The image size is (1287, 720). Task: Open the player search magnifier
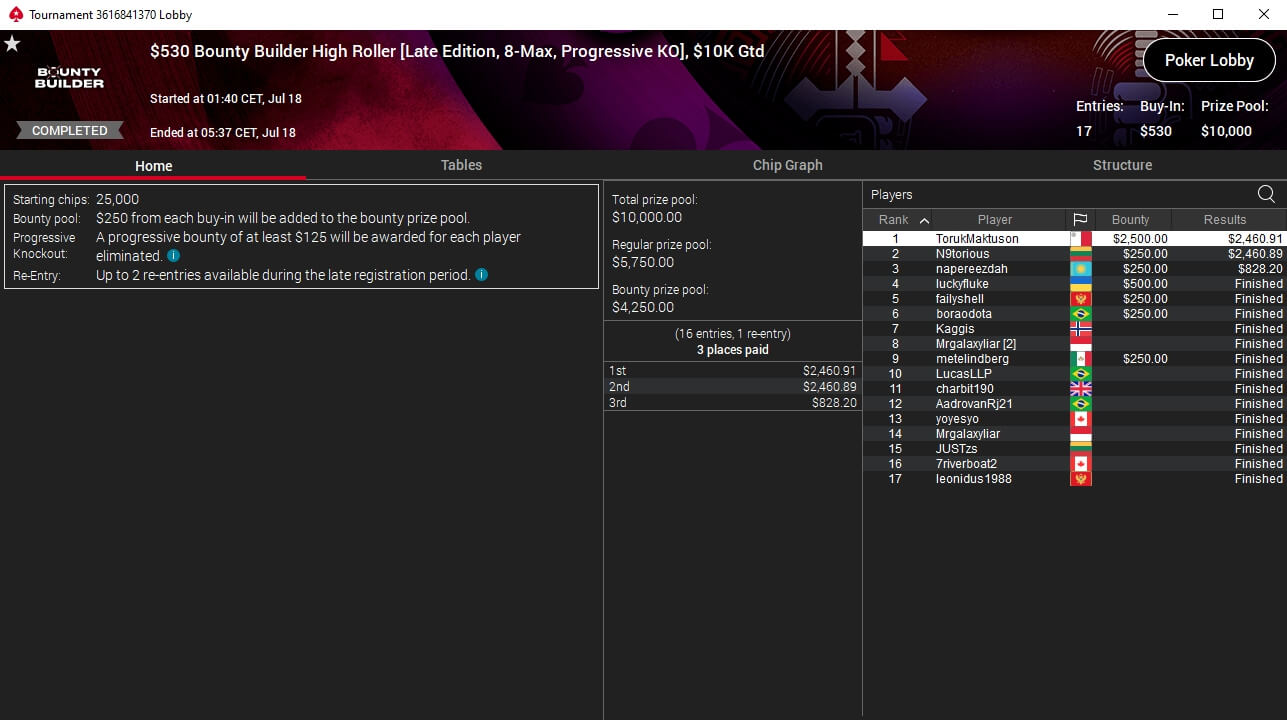coord(1266,195)
